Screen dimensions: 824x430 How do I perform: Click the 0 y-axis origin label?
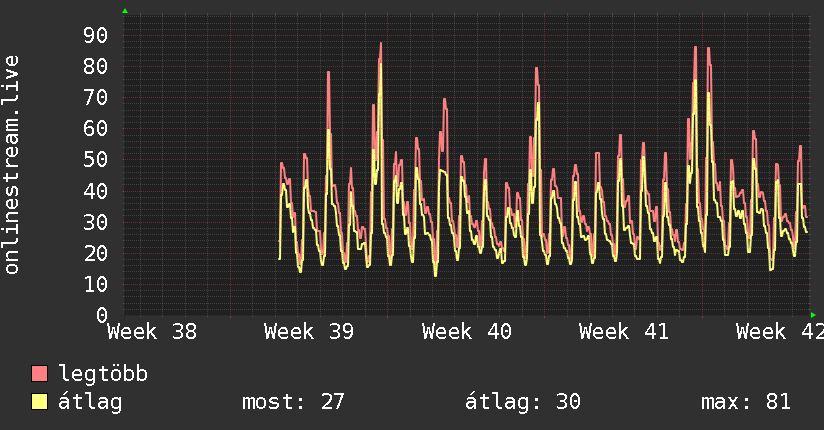point(102,315)
